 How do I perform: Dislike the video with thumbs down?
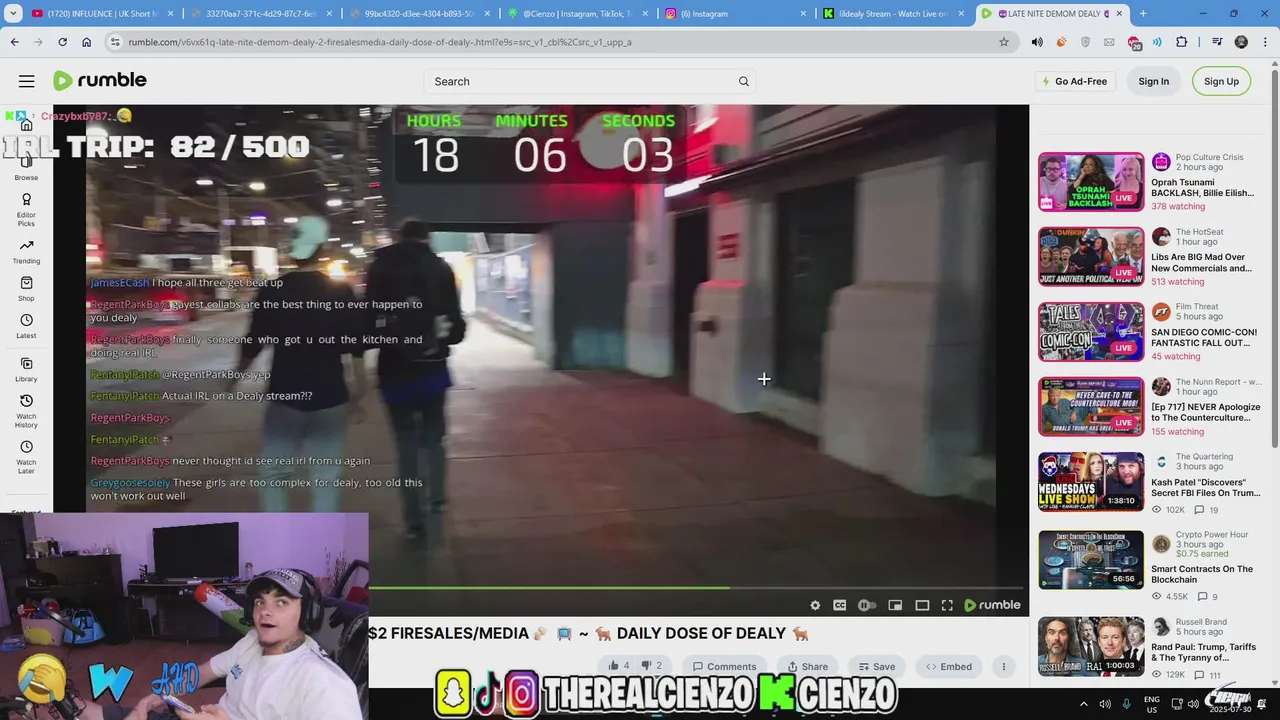[x=651, y=666]
